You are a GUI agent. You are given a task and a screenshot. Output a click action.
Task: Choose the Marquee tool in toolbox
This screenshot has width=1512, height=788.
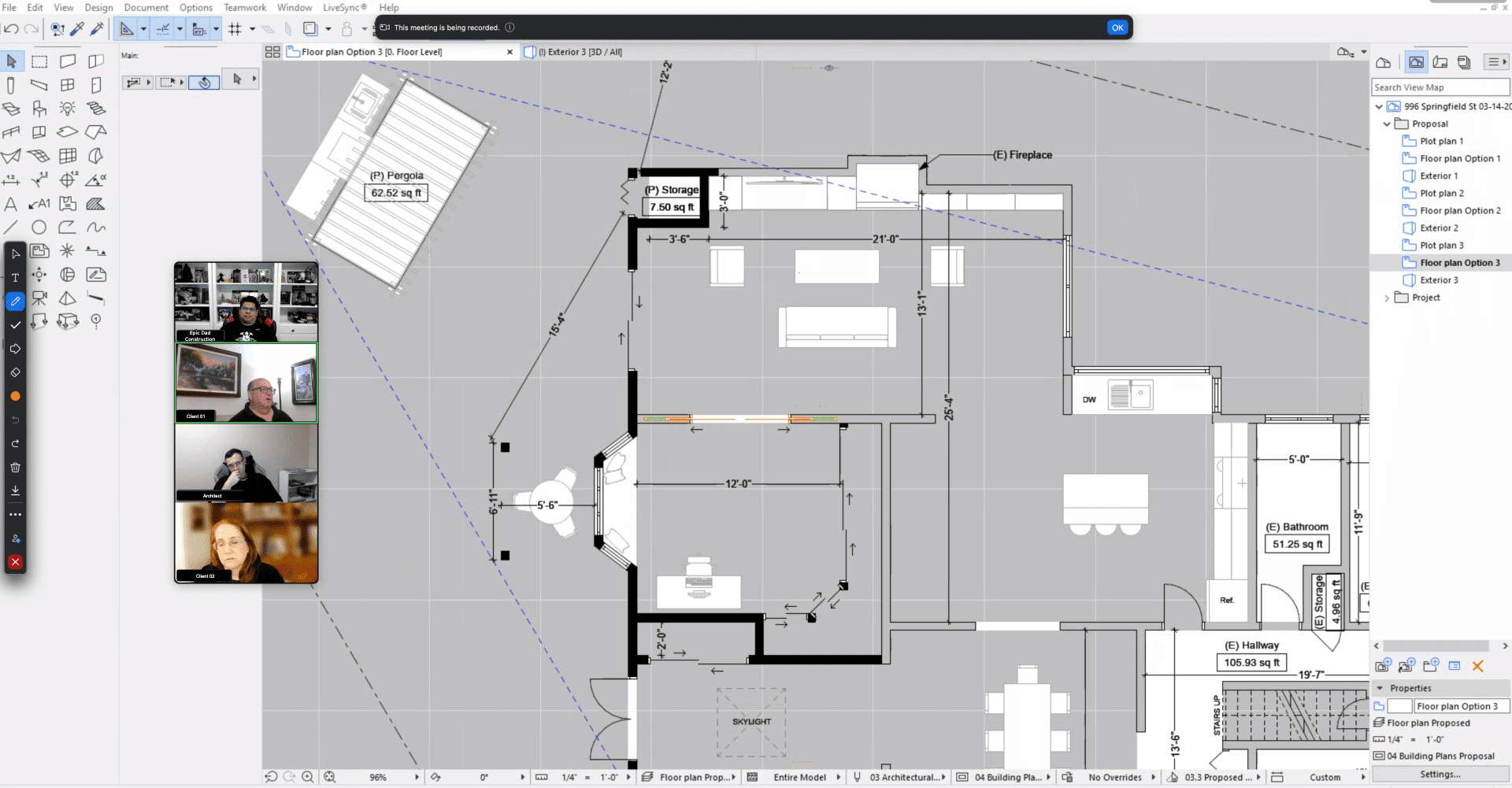pyautogui.click(x=39, y=61)
